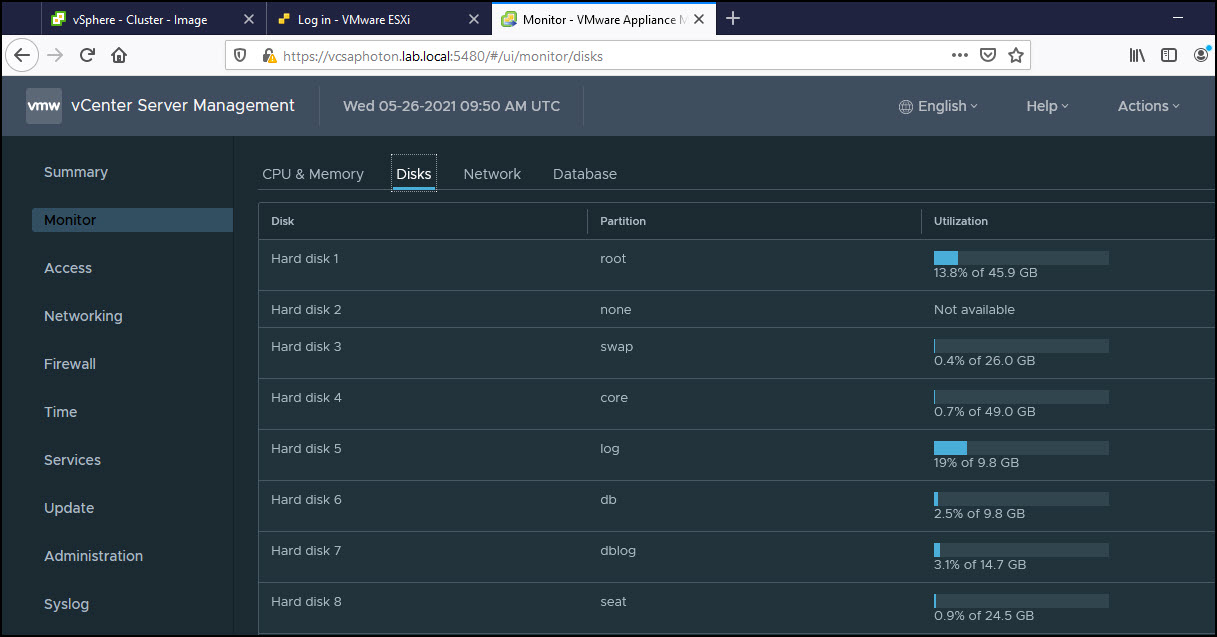Open the Database tab
The width and height of the screenshot is (1217, 637).
pyautogui.click(x=585, y=174)
